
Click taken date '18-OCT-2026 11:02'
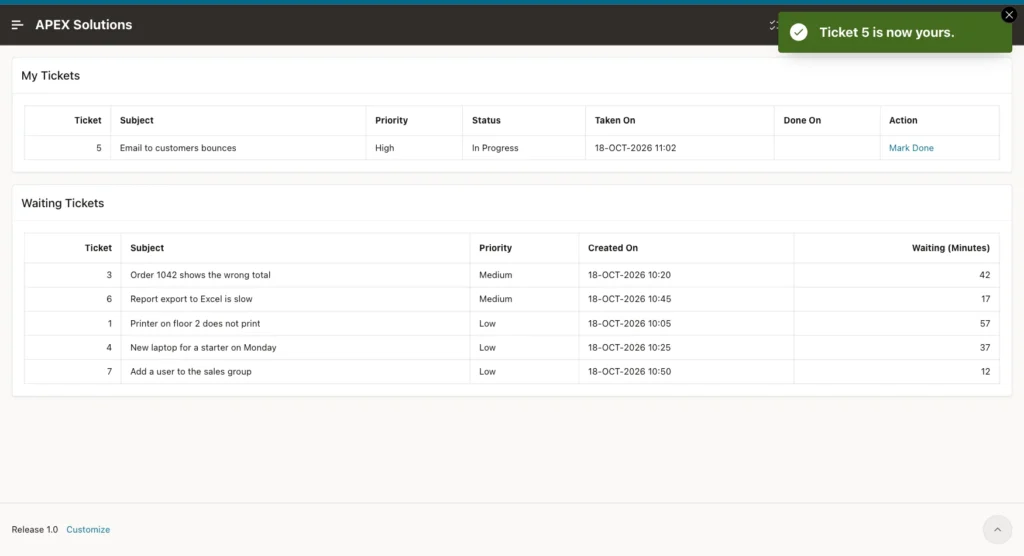635,148
